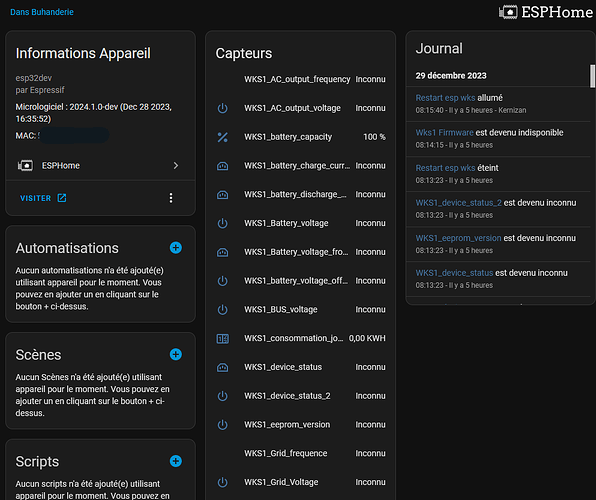The image size is (596, 500).
Task: Open the VISITER external link
Action: coord(43,198)
